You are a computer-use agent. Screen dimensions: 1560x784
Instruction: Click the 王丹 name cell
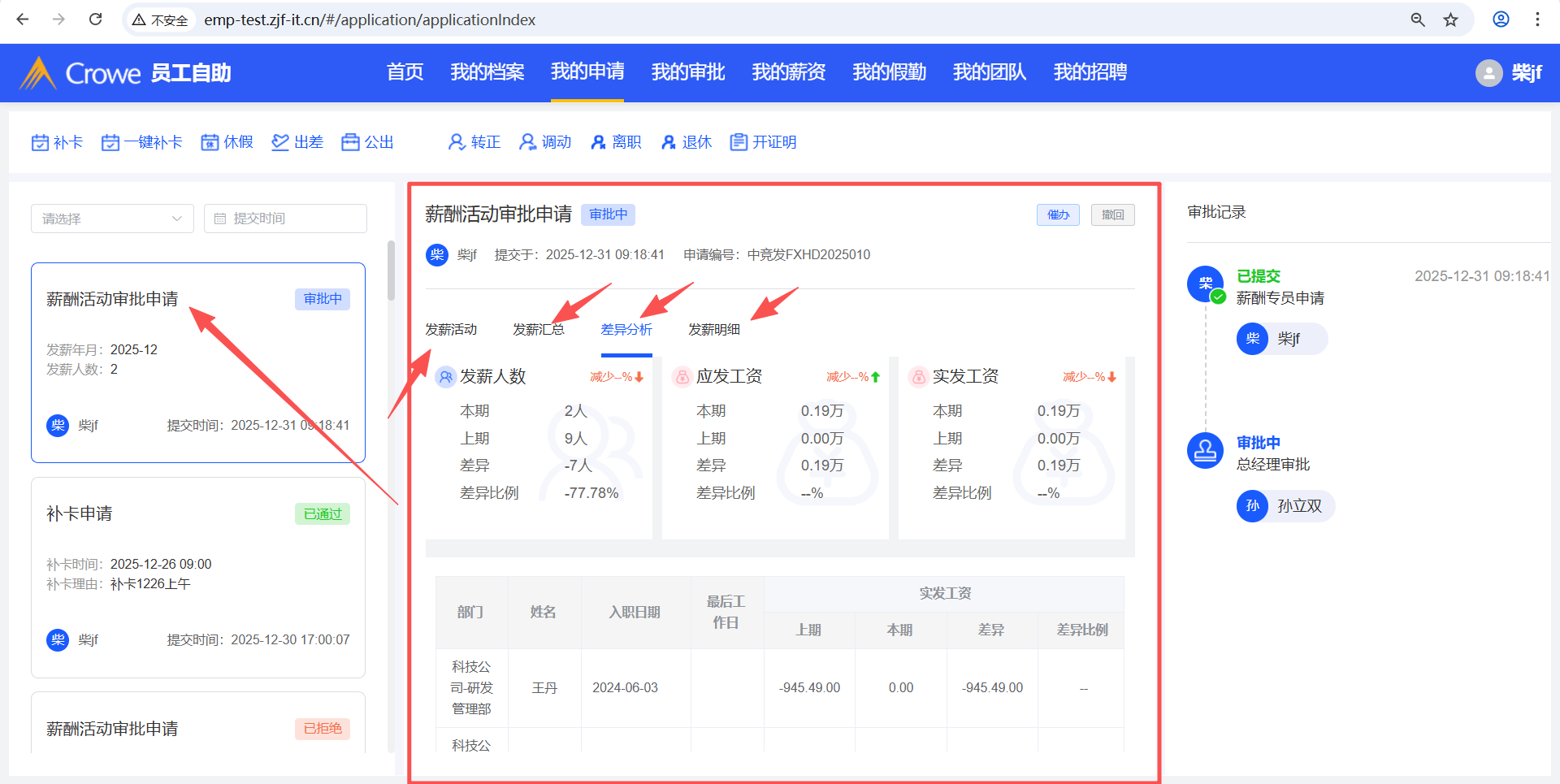point(544,688)
